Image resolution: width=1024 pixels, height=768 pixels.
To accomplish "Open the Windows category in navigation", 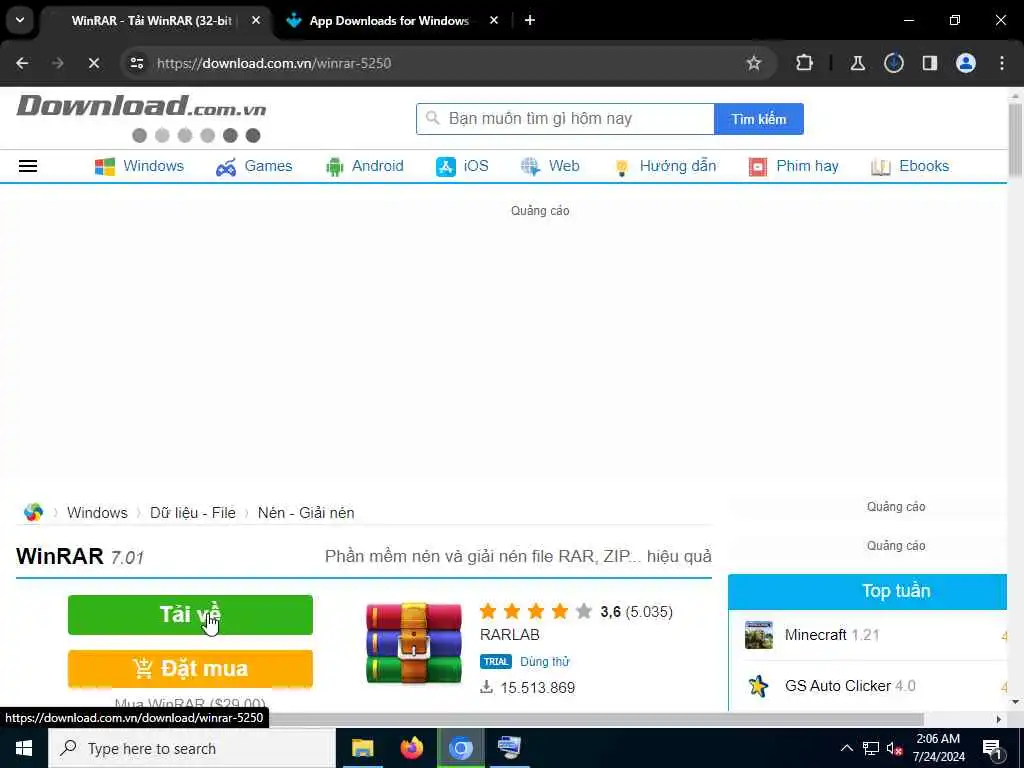I will click(139, 166).
